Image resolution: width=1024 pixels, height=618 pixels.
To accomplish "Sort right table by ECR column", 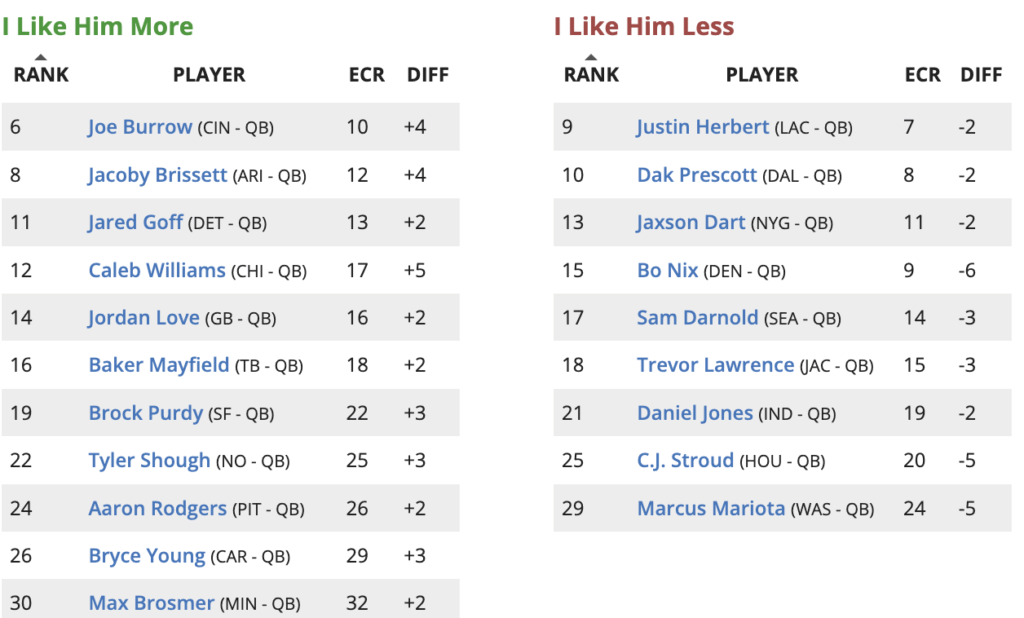I will (x=922, y=75).
